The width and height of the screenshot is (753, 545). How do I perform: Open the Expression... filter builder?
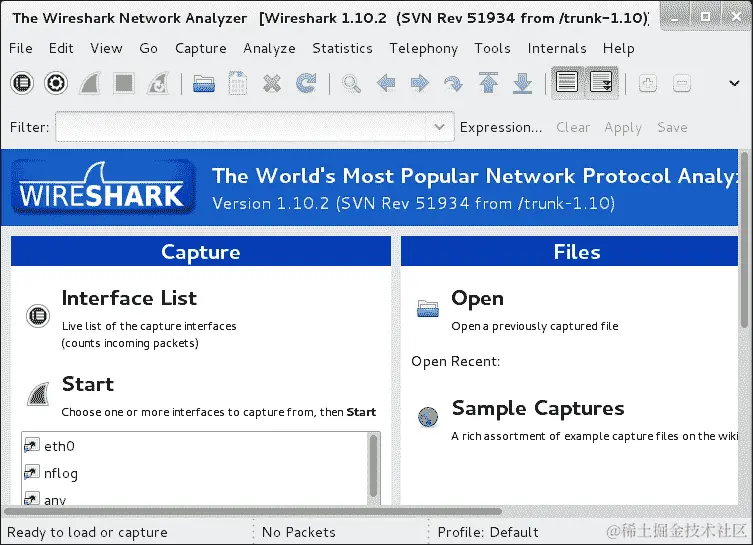(501, 127)
